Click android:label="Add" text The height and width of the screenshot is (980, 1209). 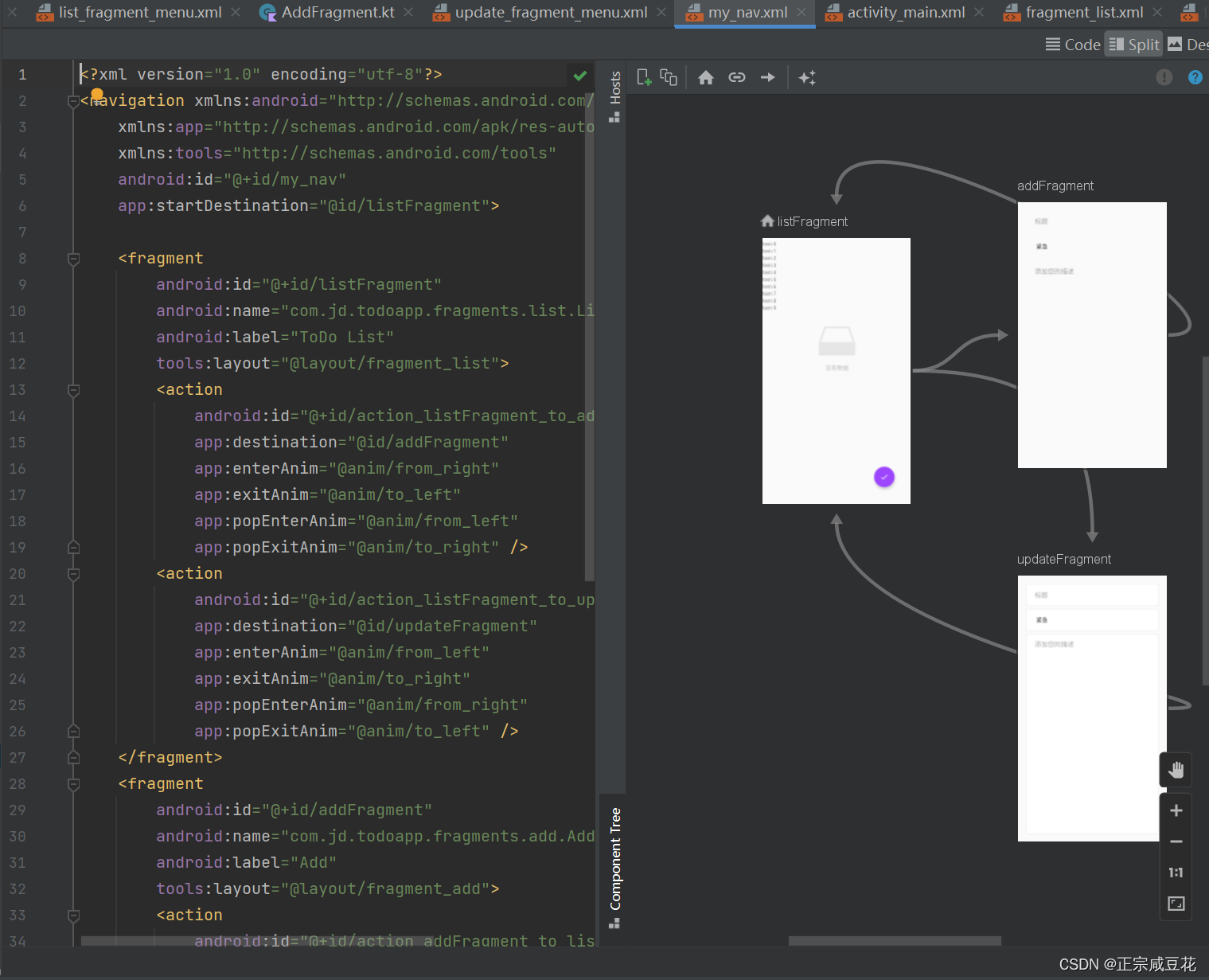coord(246,863)
